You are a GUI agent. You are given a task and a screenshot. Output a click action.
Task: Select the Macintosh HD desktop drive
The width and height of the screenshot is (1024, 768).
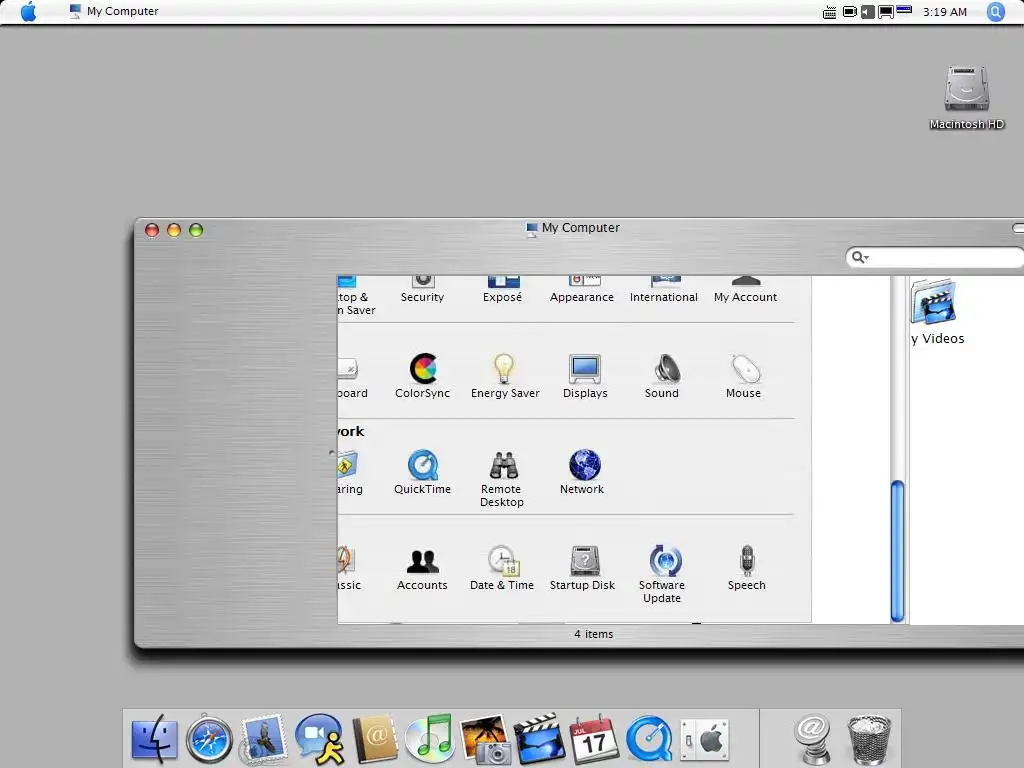coord(967,97)
